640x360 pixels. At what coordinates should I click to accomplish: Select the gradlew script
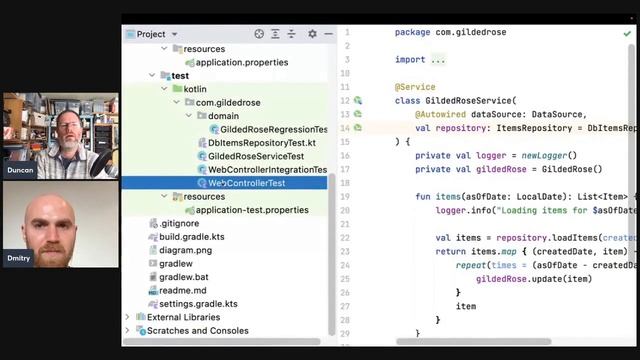(176, 264)
